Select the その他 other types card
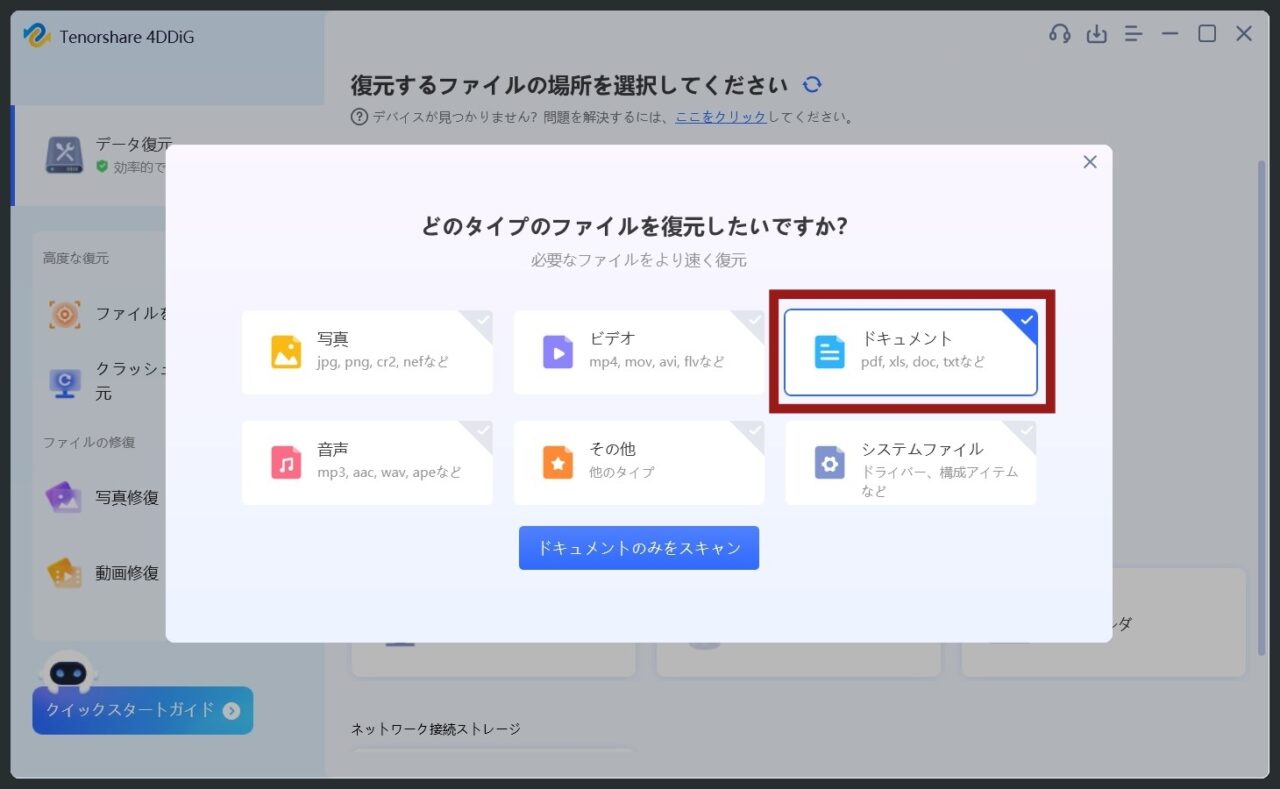 pyautogui.click(x=639, y=462)
